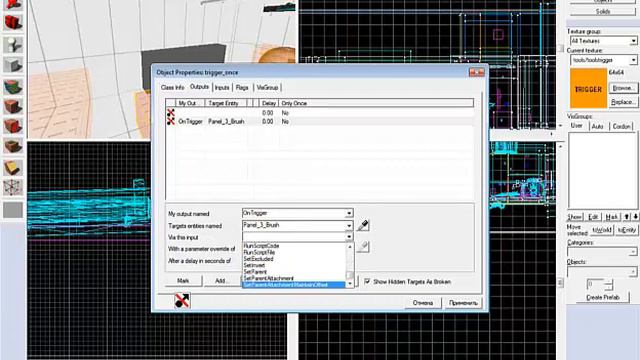Switch to the Outputs tab
The image size is (640, 360).
[199, 87]
